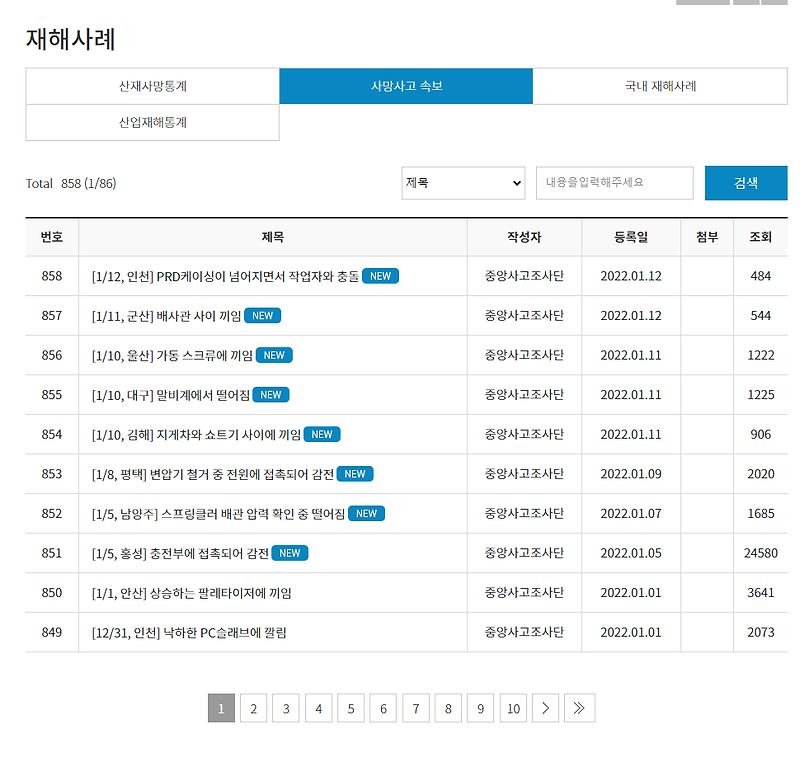This screenshot has height=762, width=800.
Task: Click date 2022.01.07 cell
Action: point(631,514)
